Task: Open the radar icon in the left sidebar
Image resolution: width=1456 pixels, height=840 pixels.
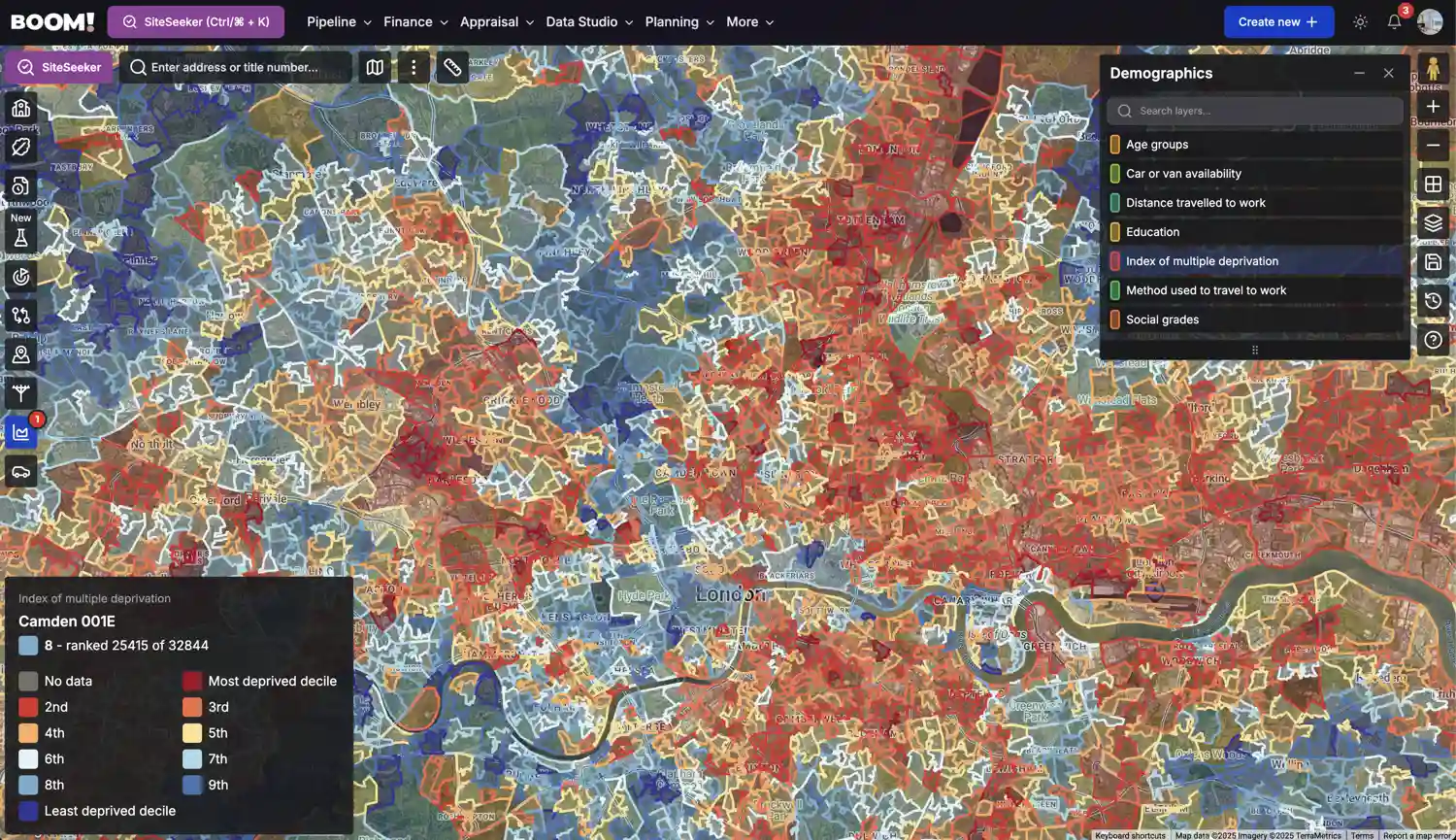Action: [20, 277]
